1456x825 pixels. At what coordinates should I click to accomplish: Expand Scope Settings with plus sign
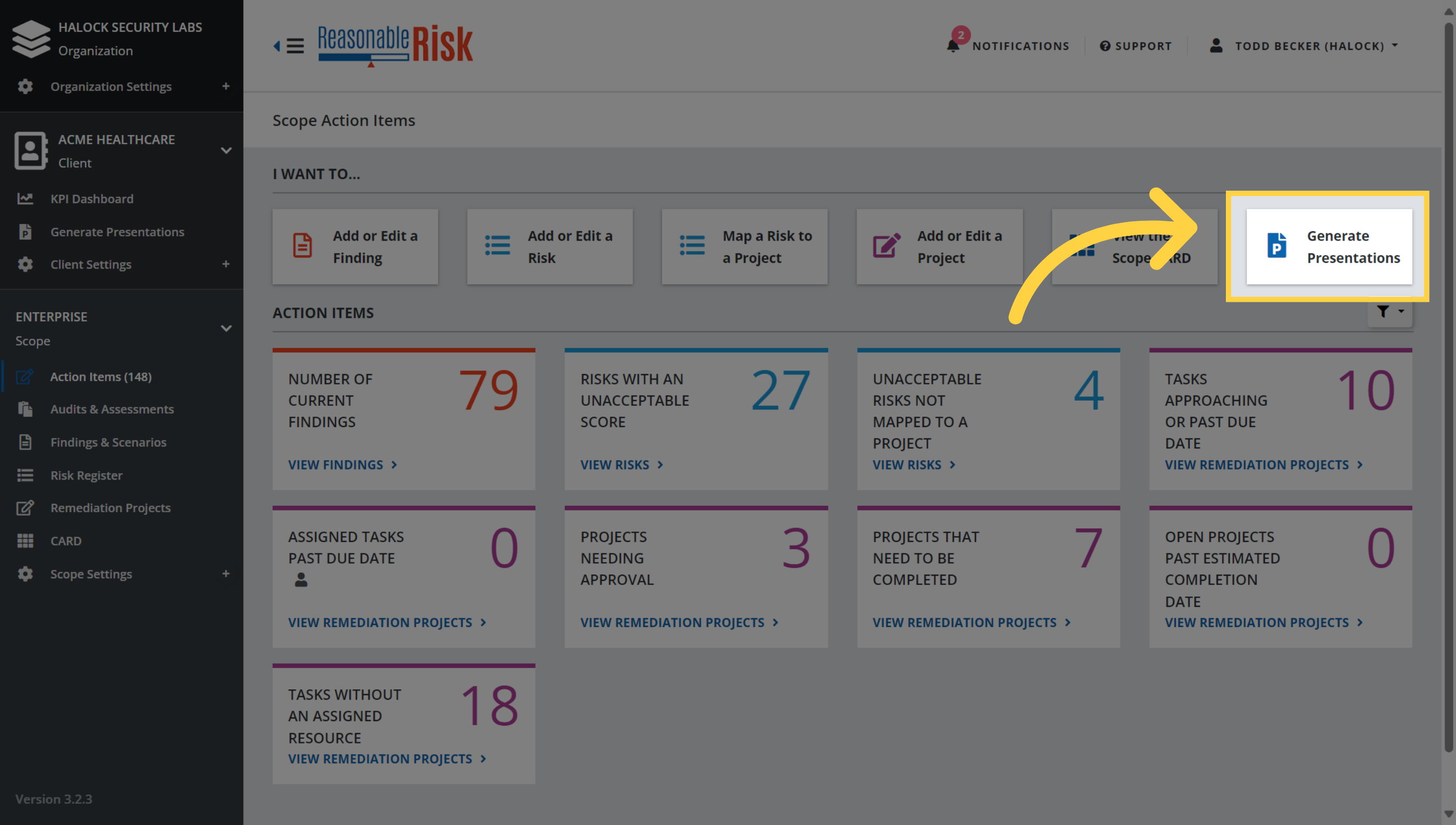[226, 574]
